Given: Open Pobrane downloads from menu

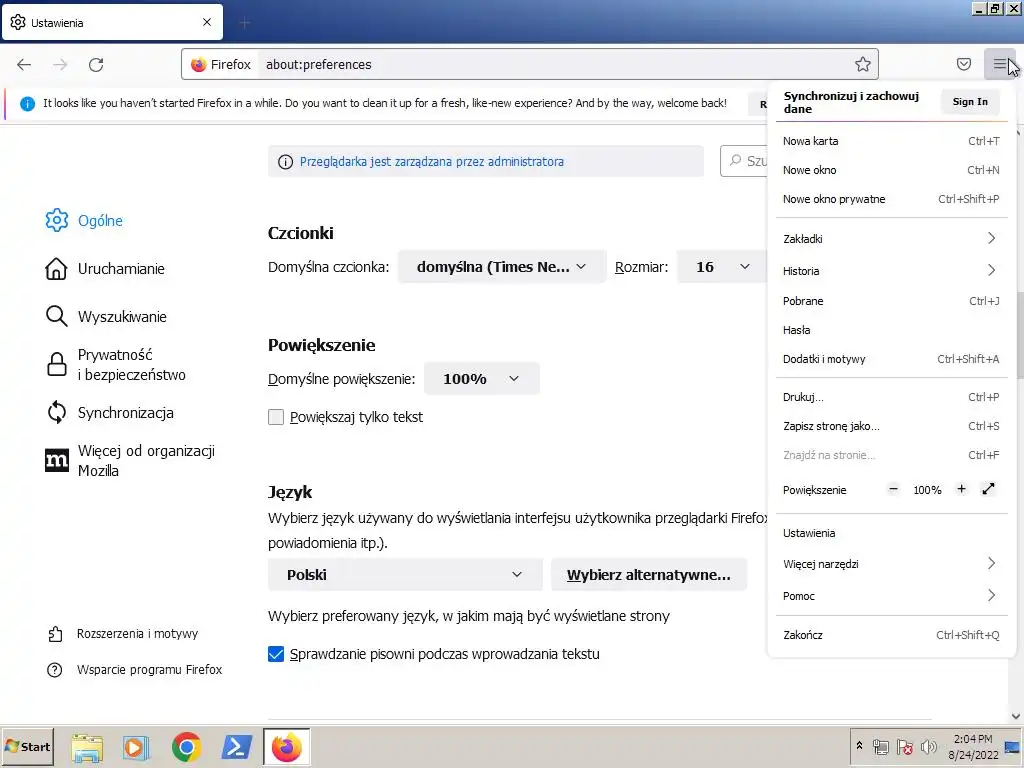Looking at the screenshot, I should click(x=891, y=301).
